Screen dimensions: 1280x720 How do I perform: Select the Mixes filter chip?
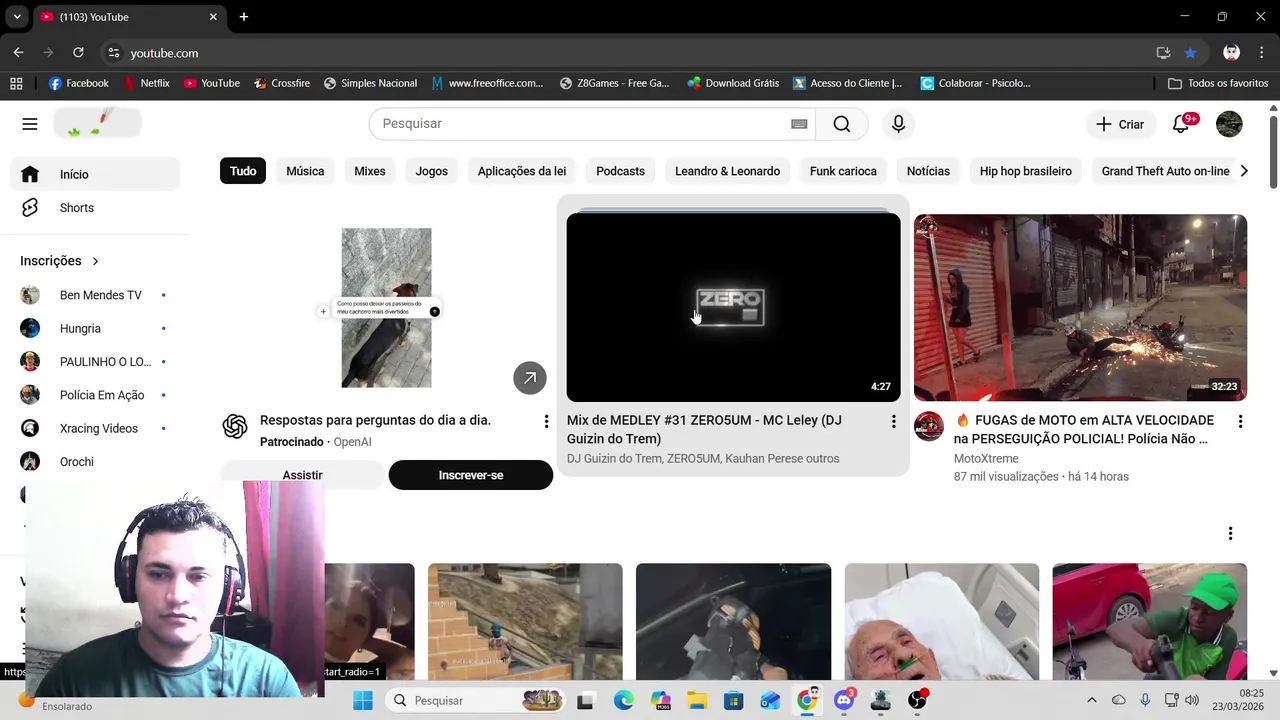point(370,171)
